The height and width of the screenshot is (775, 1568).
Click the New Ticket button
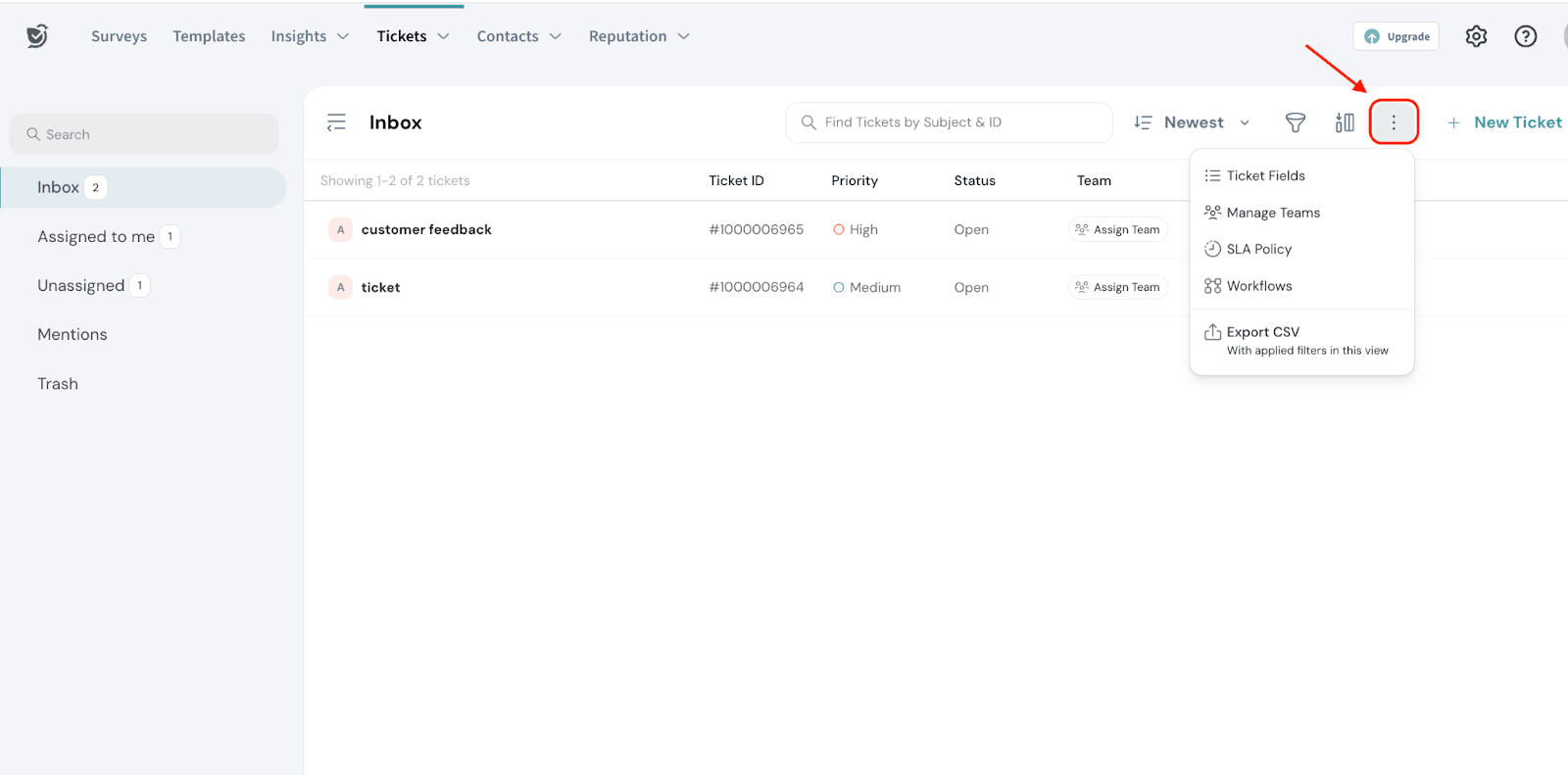click(1504, 122)
